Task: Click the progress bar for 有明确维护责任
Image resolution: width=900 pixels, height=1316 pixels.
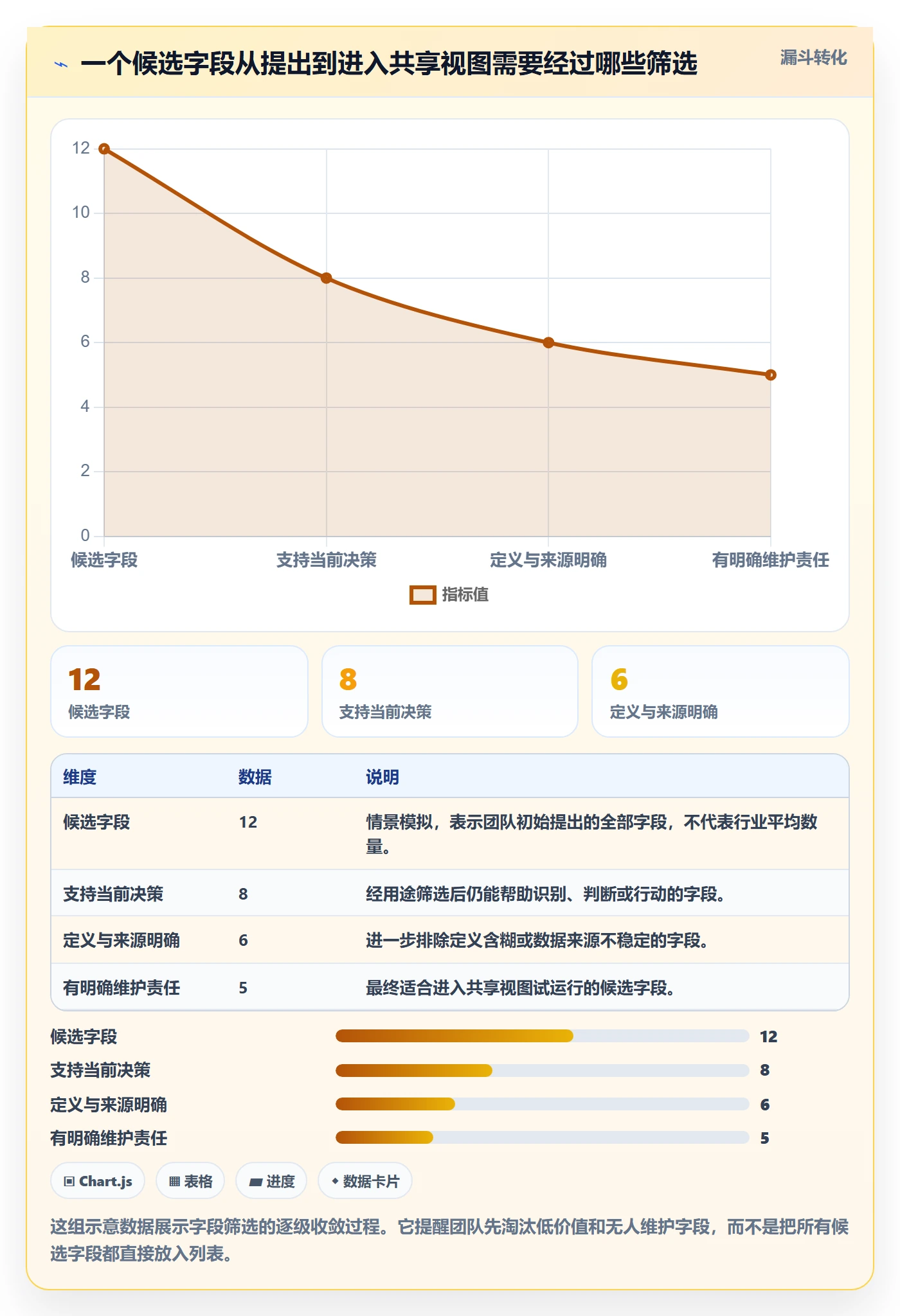Action: (543, 1137)
